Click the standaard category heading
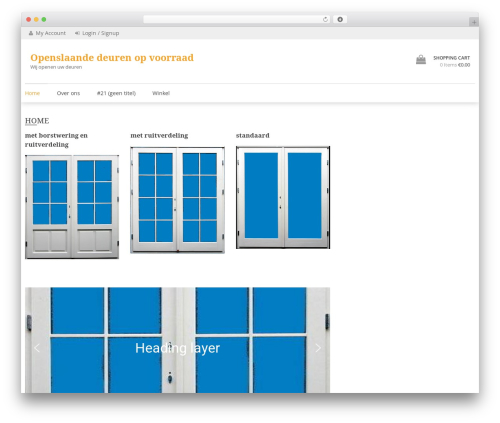 (252, 135)
